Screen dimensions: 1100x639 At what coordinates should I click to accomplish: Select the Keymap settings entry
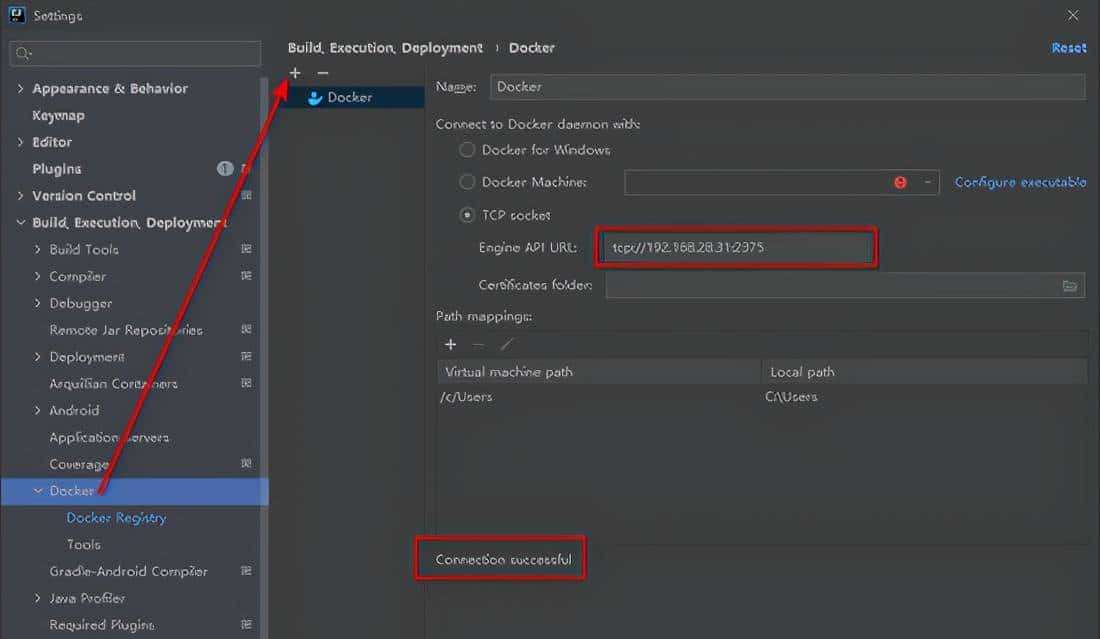(x=57, y=115)
